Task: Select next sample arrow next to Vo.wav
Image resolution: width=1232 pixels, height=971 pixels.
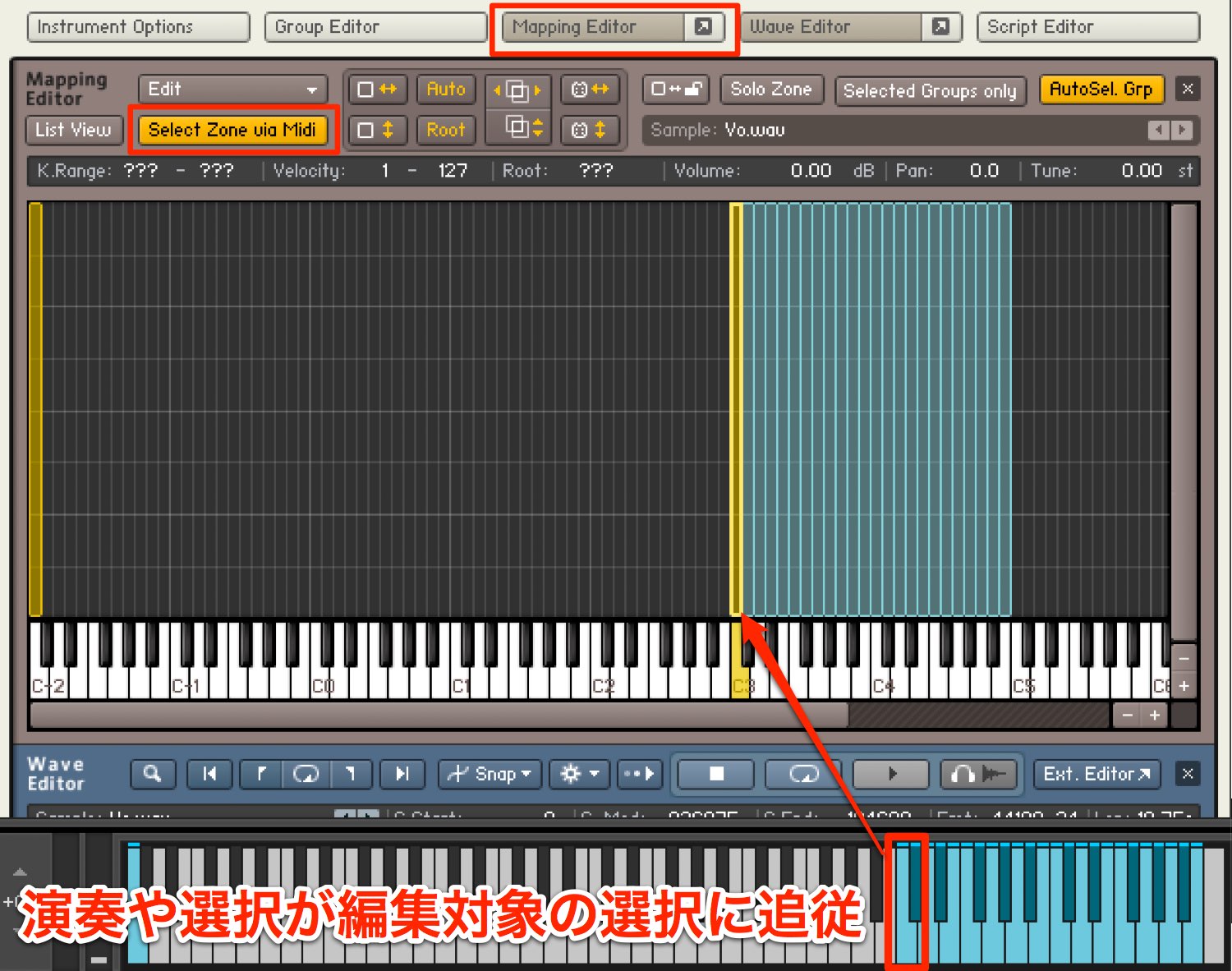Action: pyautogui.click(x=1182, y=130)
